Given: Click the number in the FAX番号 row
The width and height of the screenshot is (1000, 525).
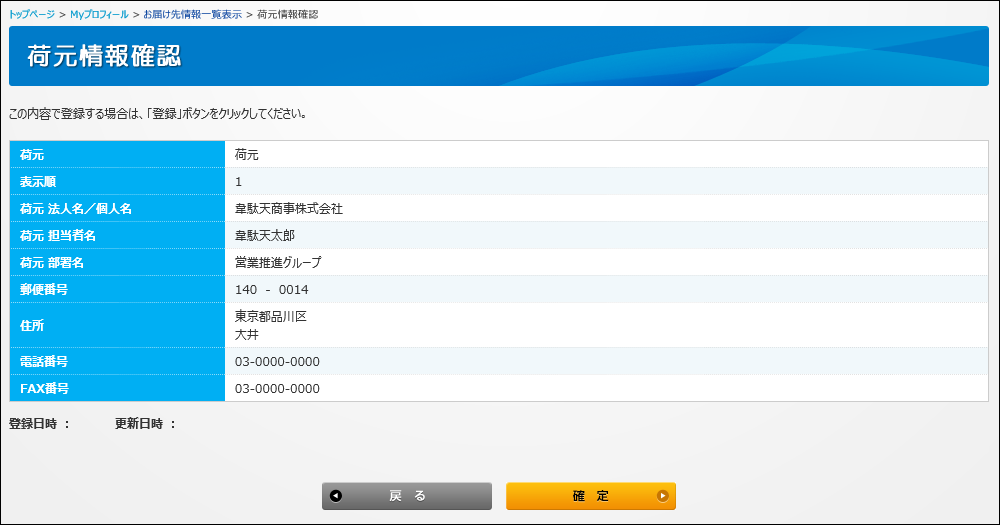Looking at the screenshot, I should pos(277,389).
